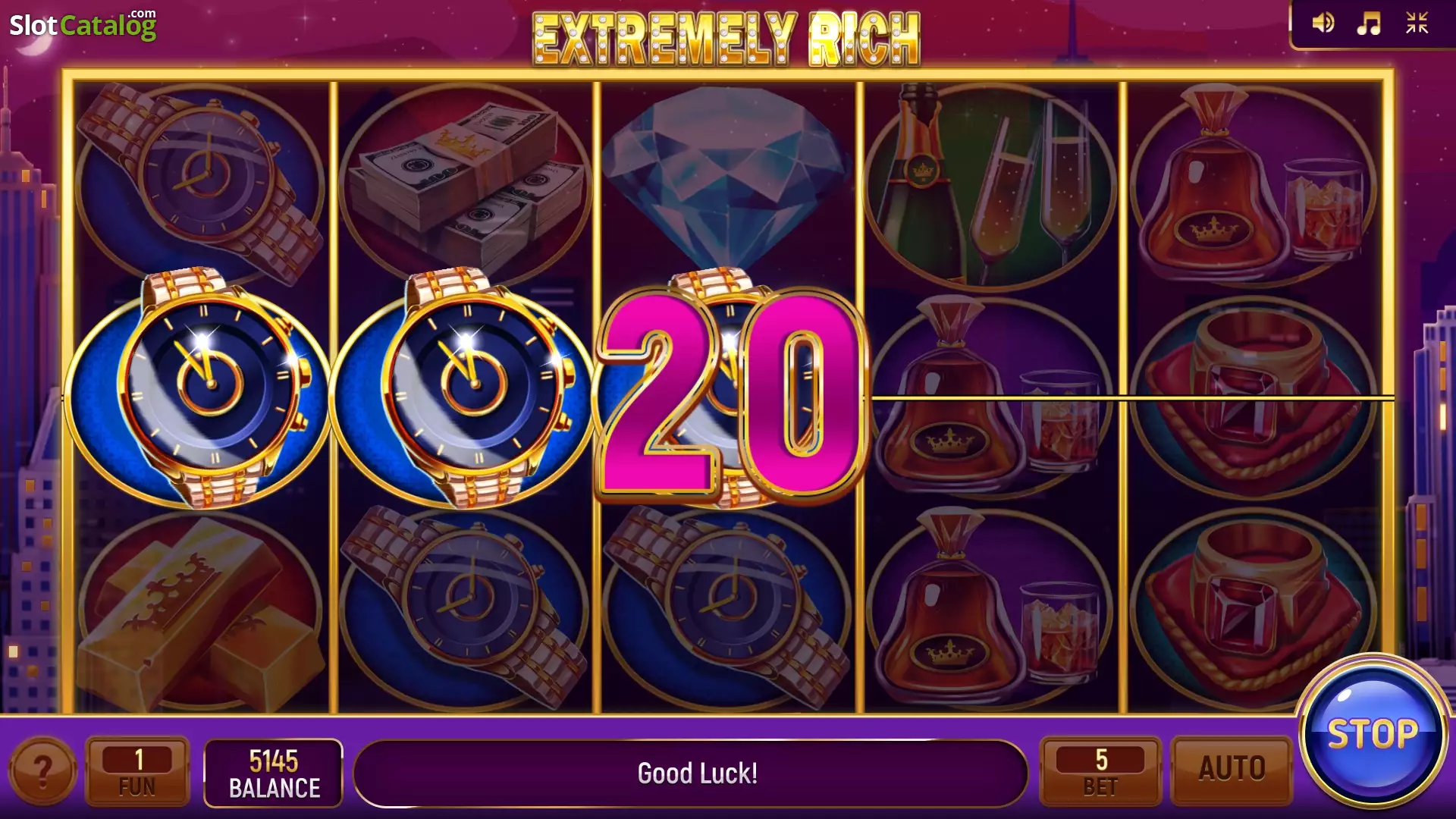Screen dimensions: 1456x819
Task: Click the BALANCE display showing 5145
Action: click(274, 773)
